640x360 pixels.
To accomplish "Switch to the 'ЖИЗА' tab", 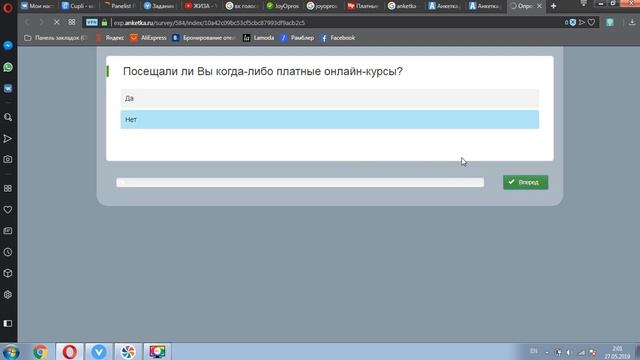I will (x=200, y=6).
